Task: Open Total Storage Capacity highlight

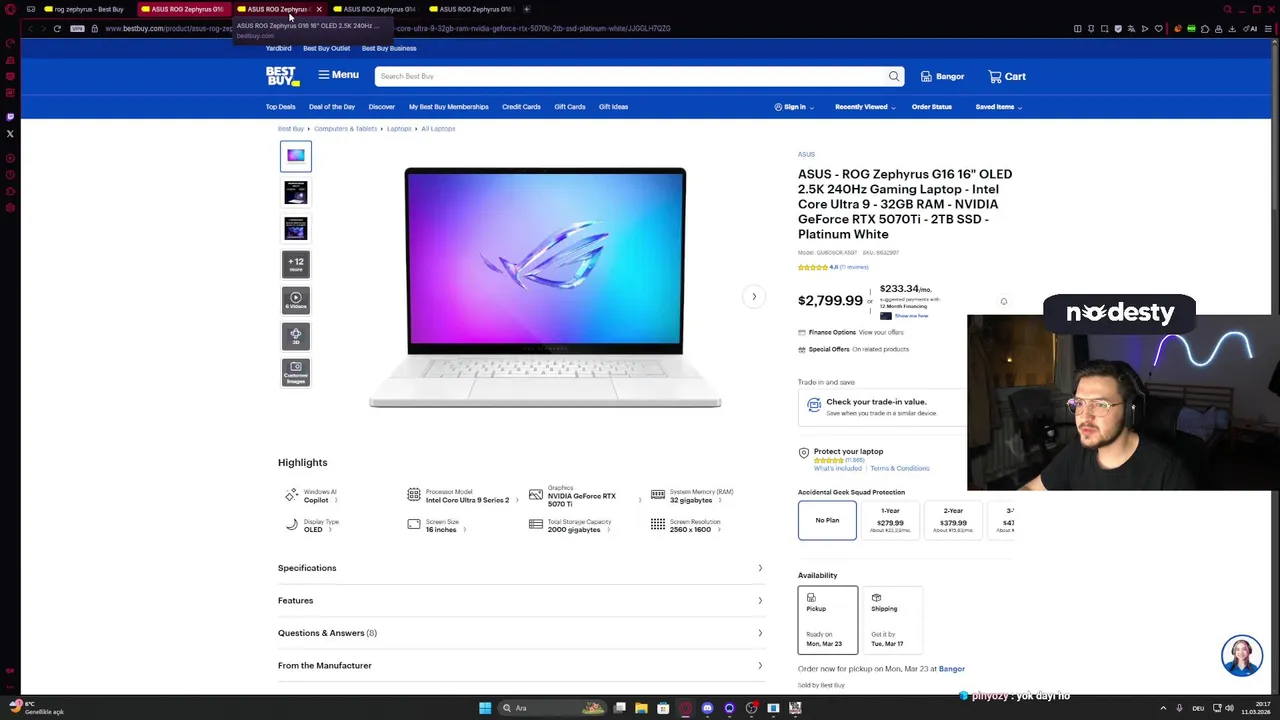Action: tap(571, 526)
